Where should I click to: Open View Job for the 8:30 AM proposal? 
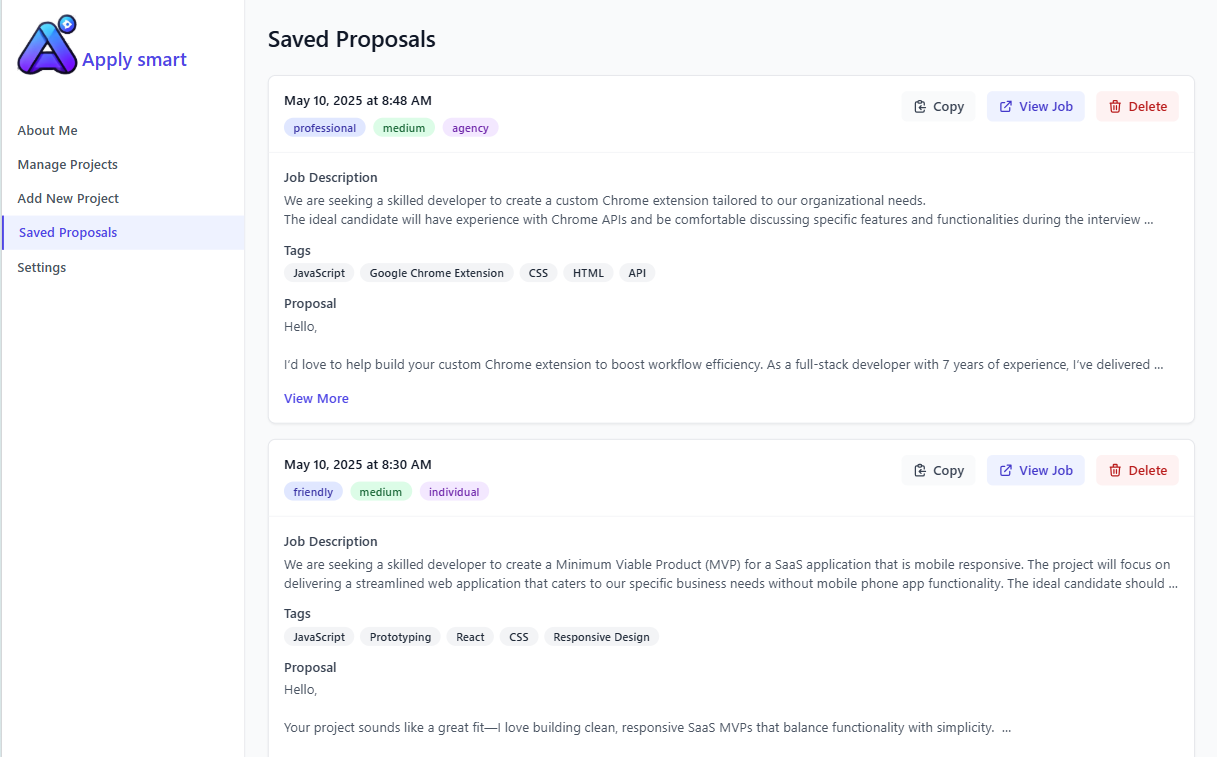(x=1035, y=471)
